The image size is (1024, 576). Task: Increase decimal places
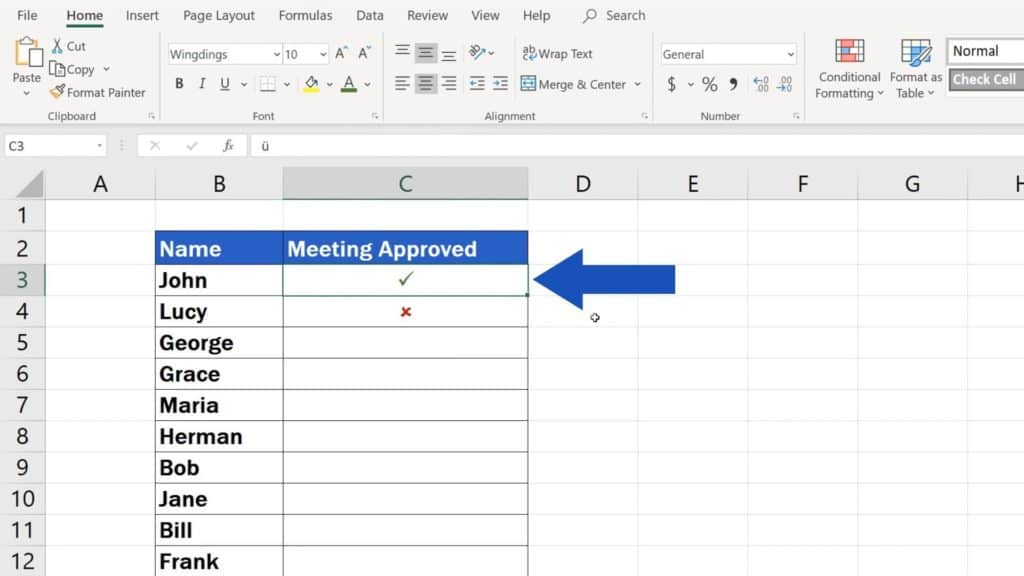tap(760, 85)
